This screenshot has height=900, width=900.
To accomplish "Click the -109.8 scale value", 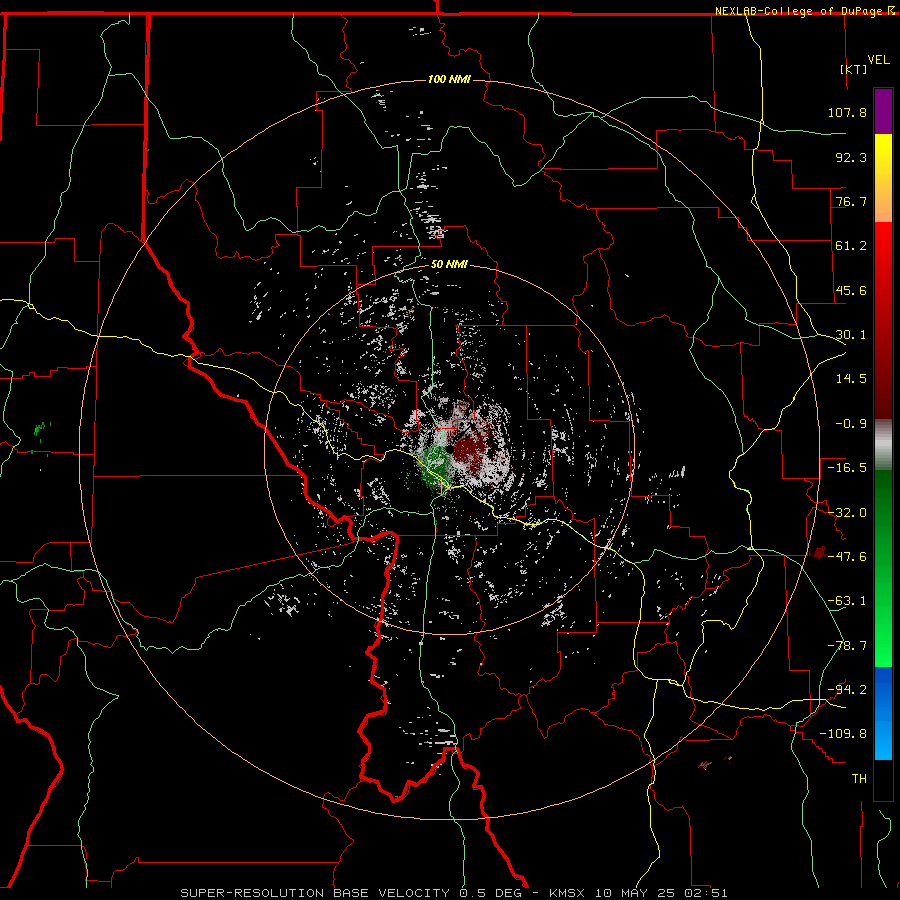I will point(843,734).
